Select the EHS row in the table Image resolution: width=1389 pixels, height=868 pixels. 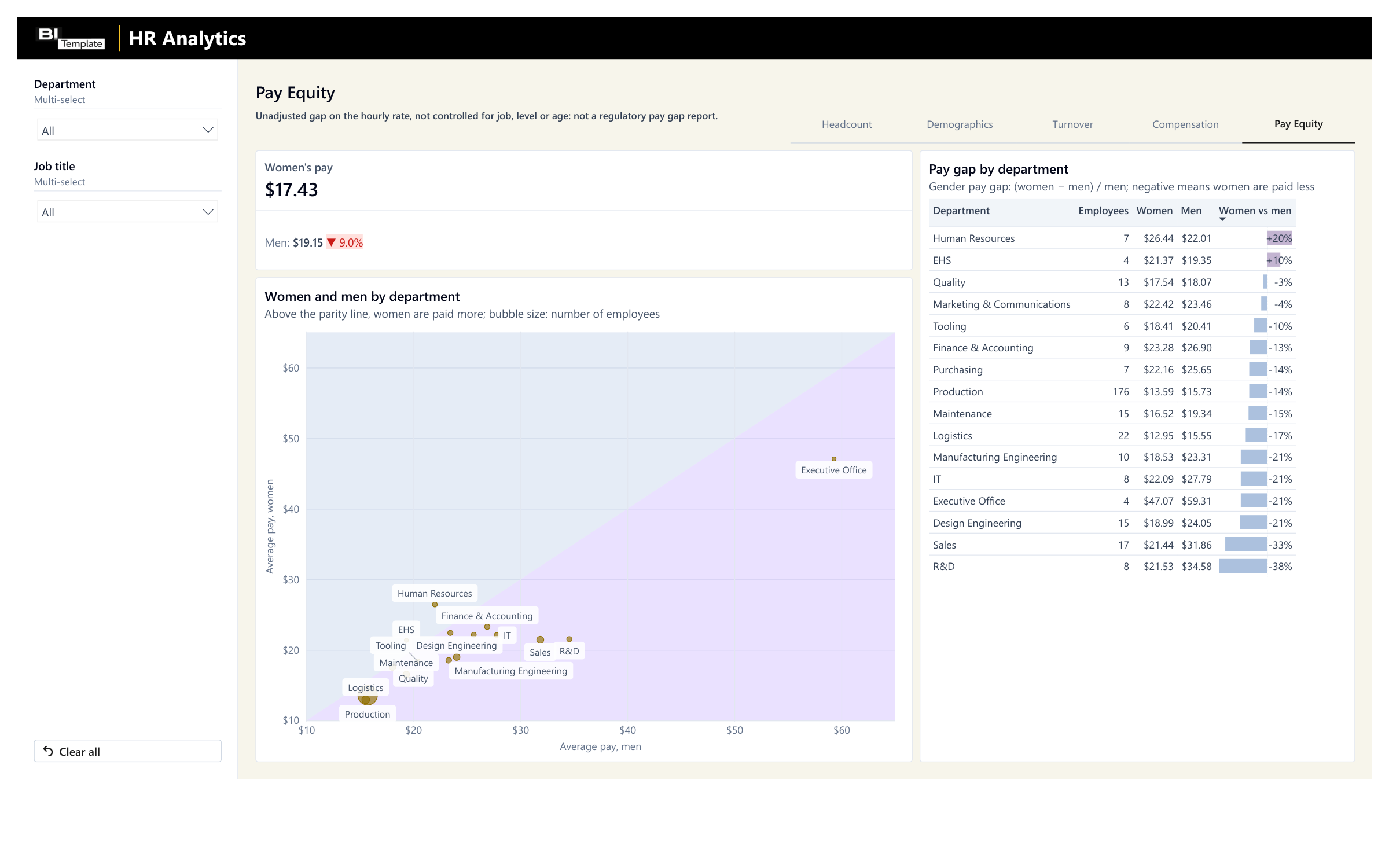pyautogui.click(x=1112, y=260)
